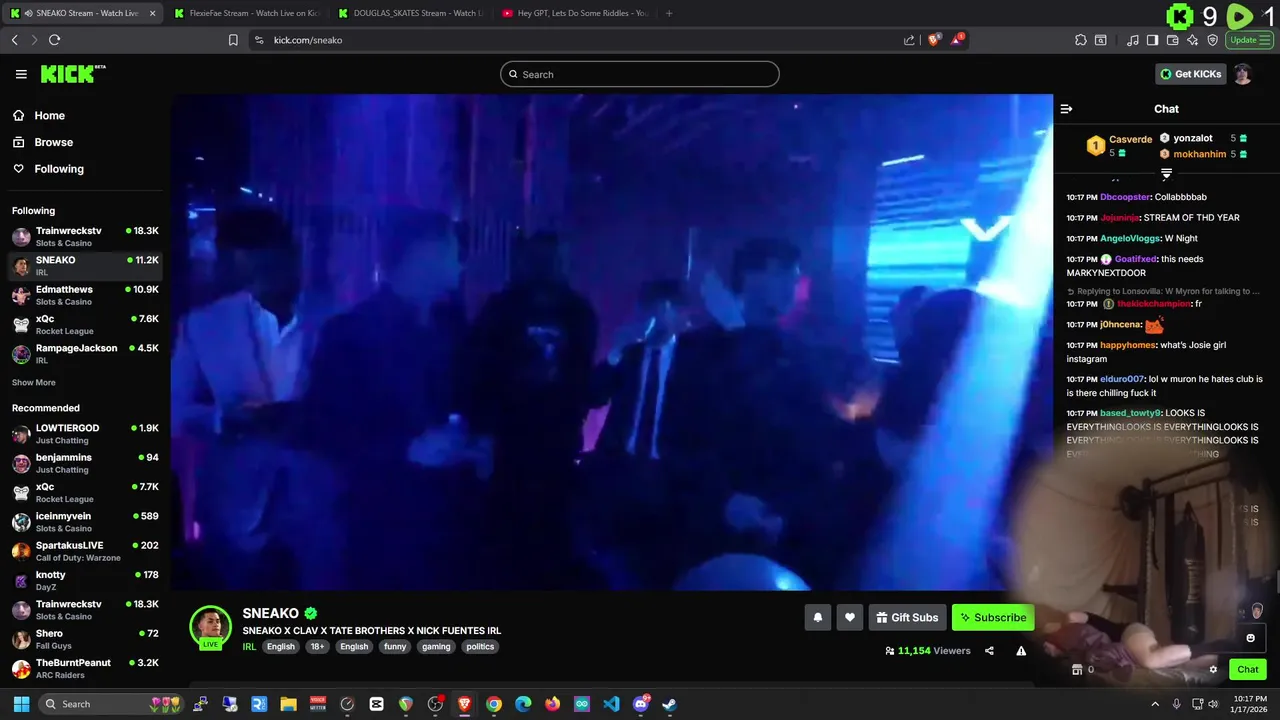1280x720 pixels.
Task: Open the emoji picker in chat
Action: tap(1250, 638)
